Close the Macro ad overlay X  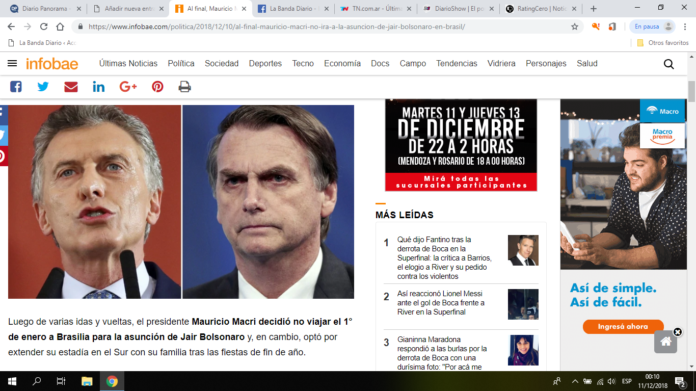[x=677, y=332]
